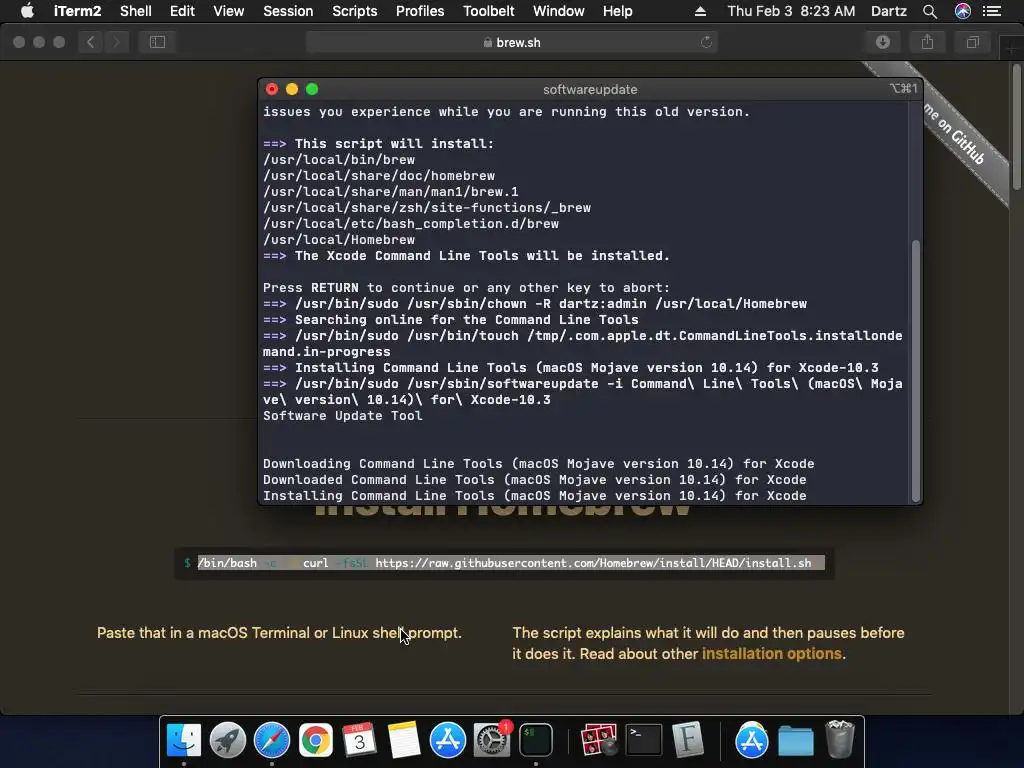Click the eject icon in menu bar
The image size is (1024, 768).
point(700,11)
